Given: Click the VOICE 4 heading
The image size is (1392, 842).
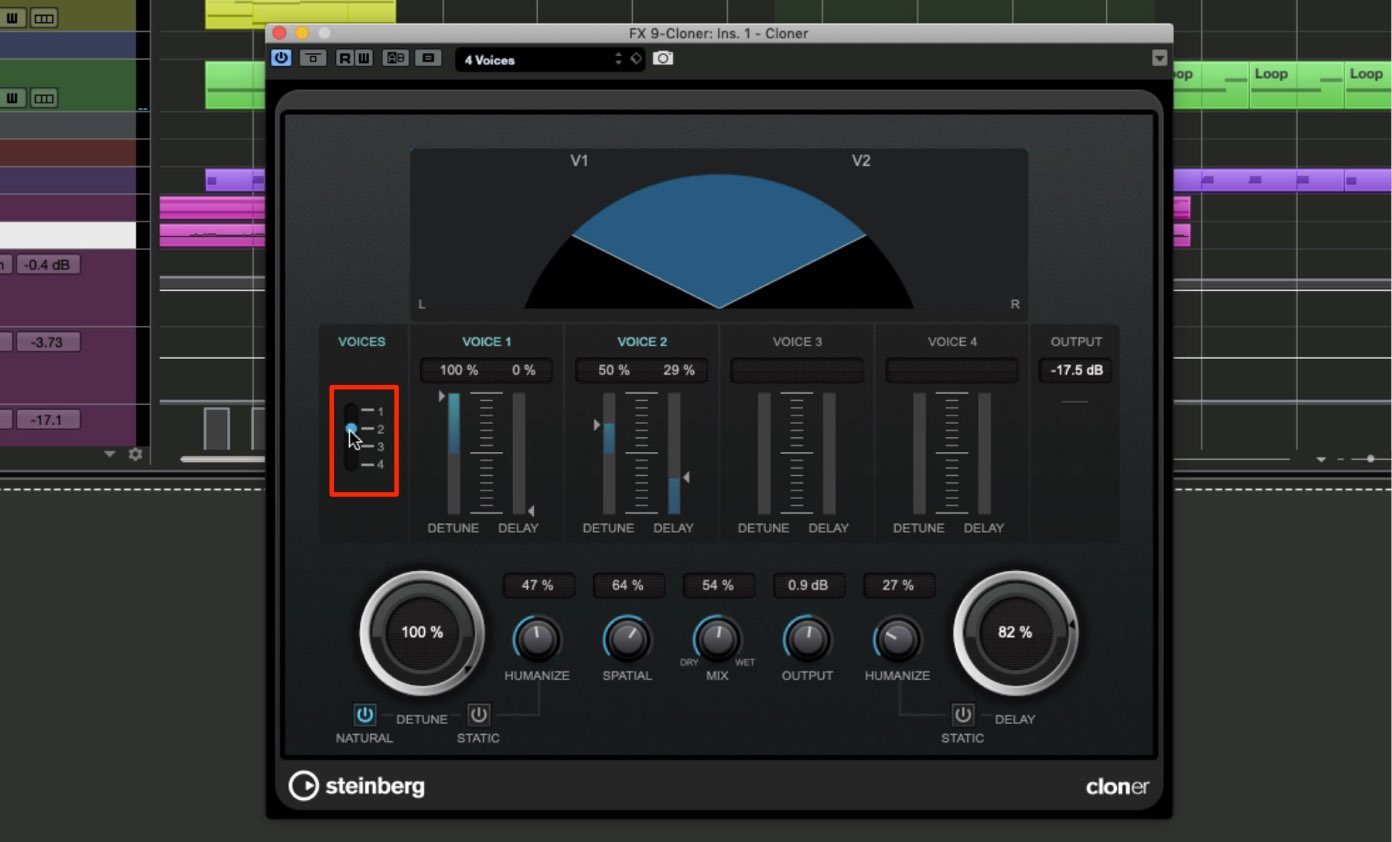Looking at the screenshot, I should point(952,342).
